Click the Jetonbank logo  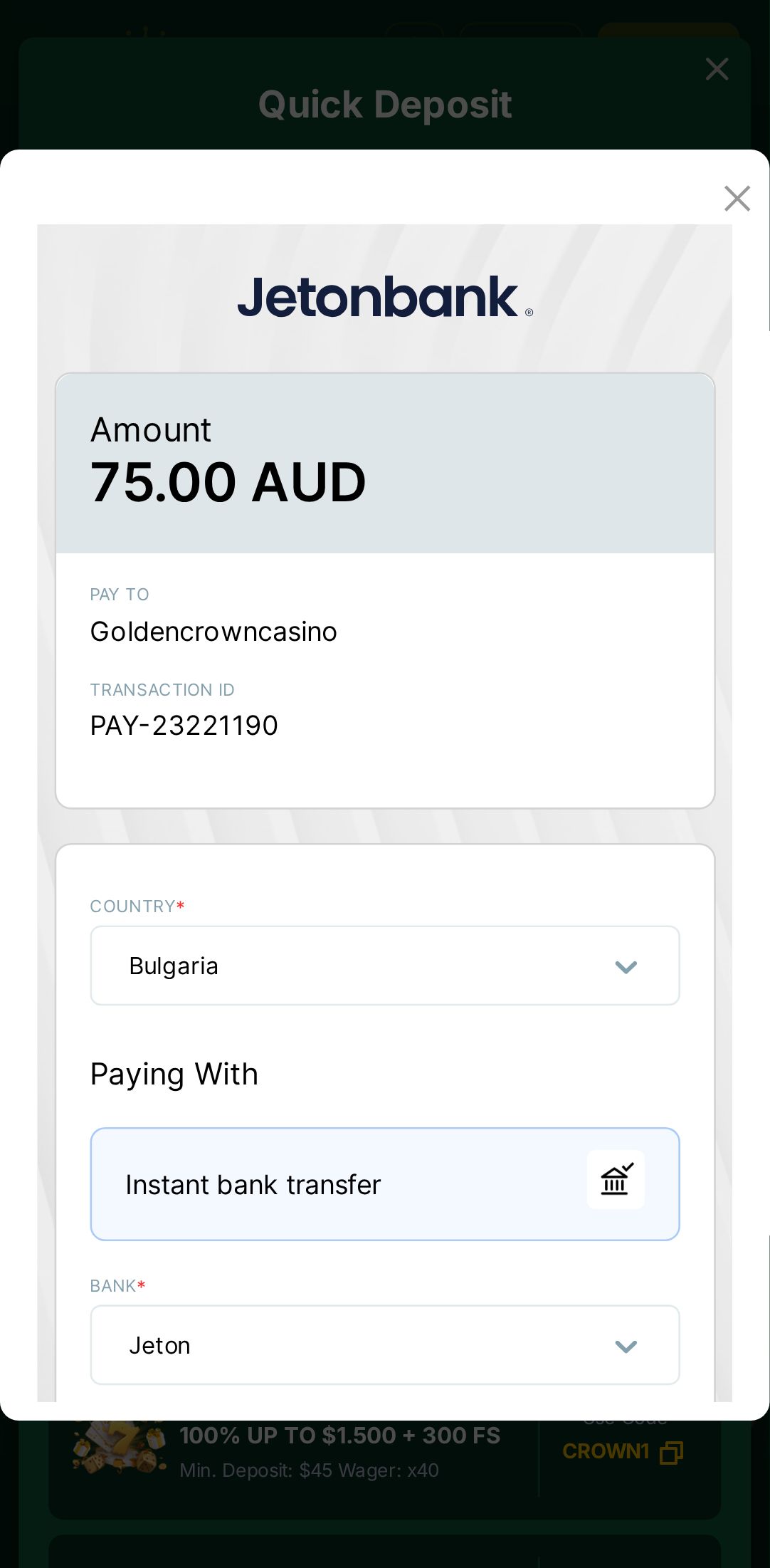pyautogui.click(x=384, y=297)
